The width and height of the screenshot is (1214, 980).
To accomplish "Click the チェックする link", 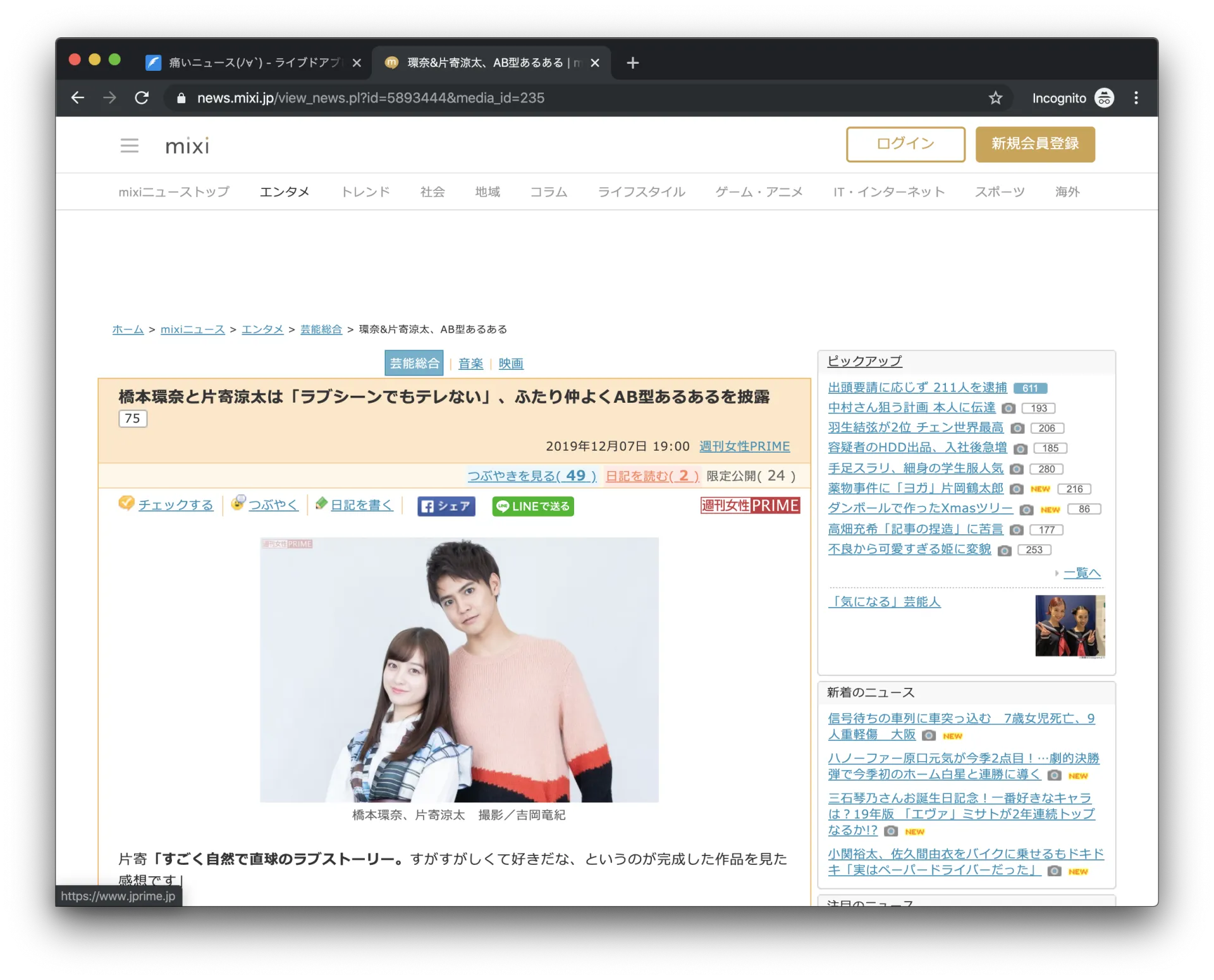I will 175,505.
